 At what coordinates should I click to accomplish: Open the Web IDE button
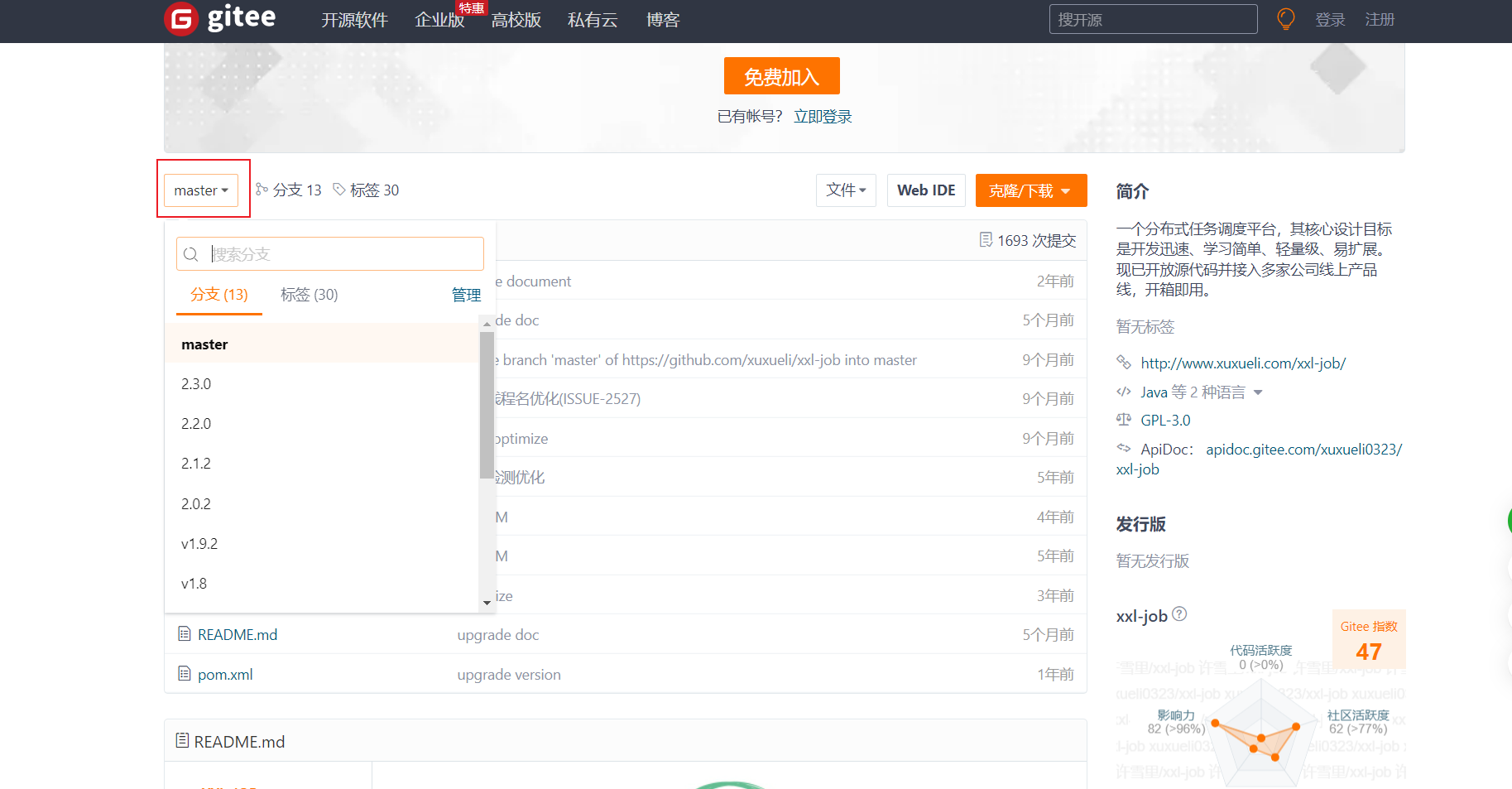coord(926,190)
